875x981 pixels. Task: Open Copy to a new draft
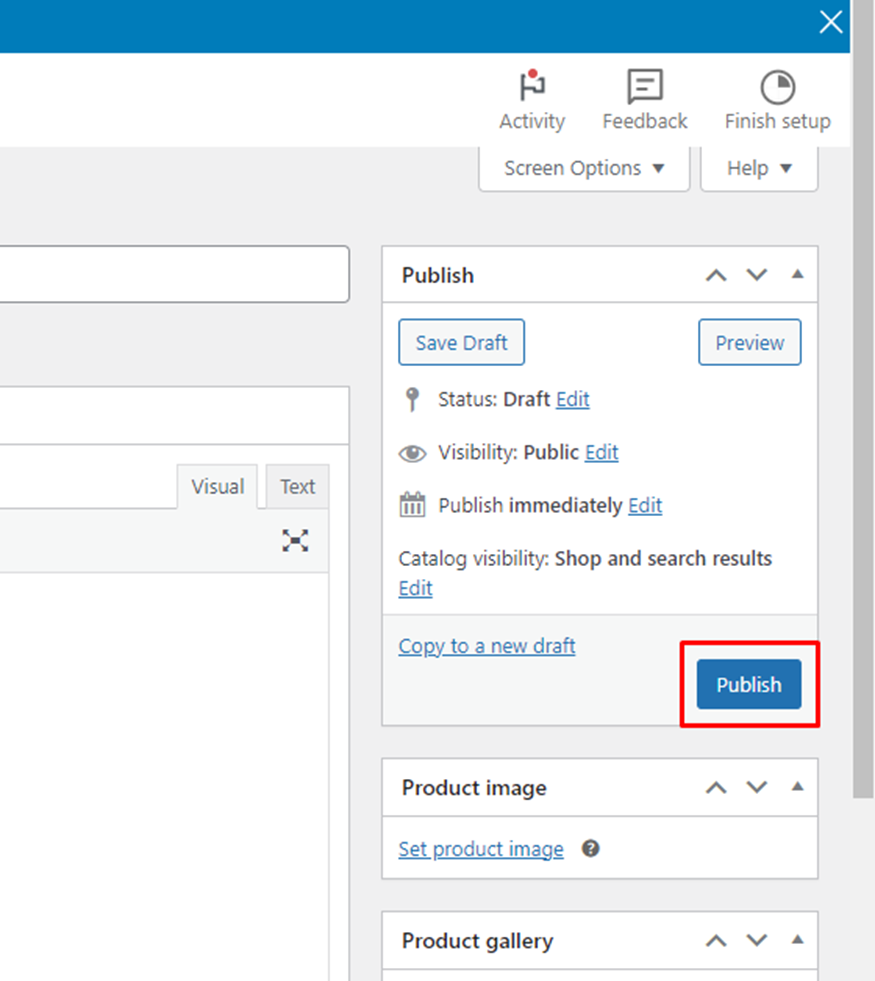tap(486, 646)
